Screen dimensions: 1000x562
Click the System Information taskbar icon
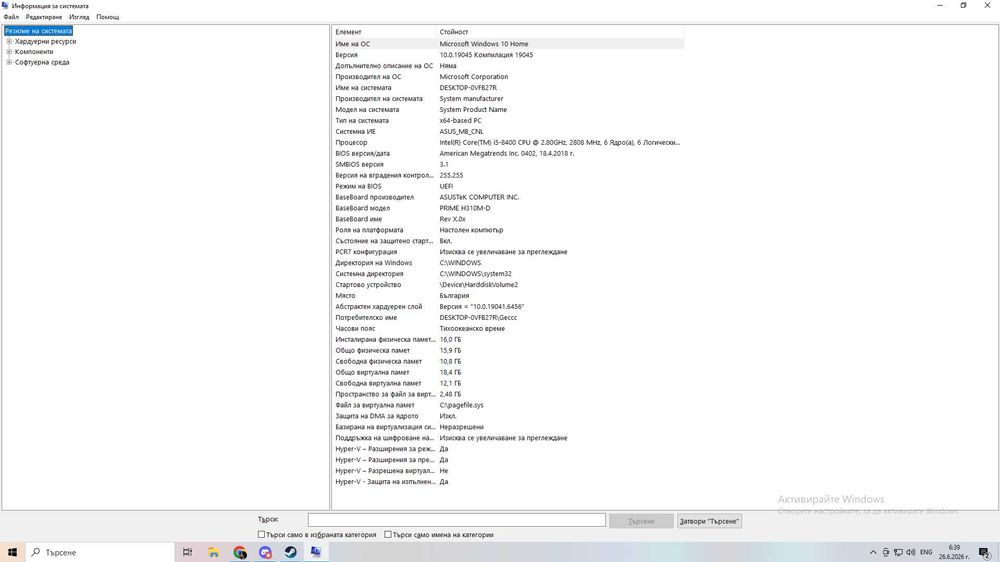click(316, 552)
